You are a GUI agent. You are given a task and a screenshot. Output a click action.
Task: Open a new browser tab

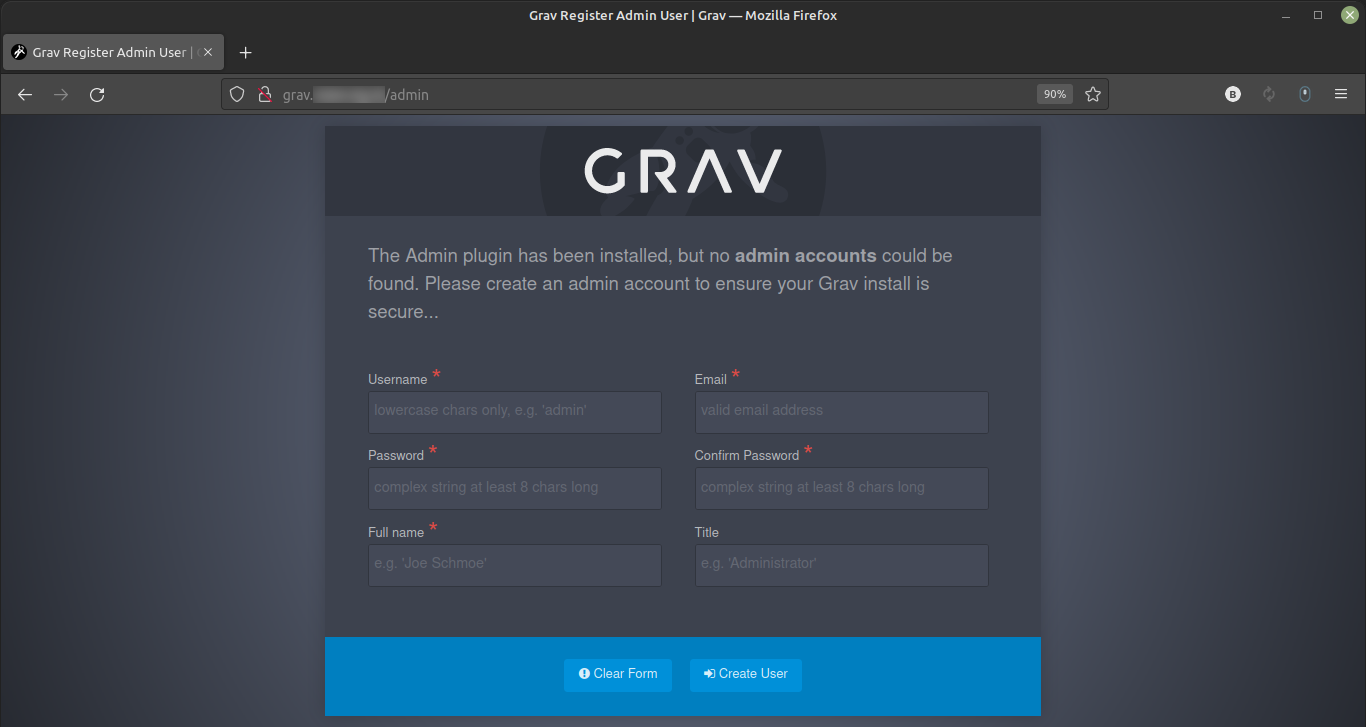click(x=246, y=52)
